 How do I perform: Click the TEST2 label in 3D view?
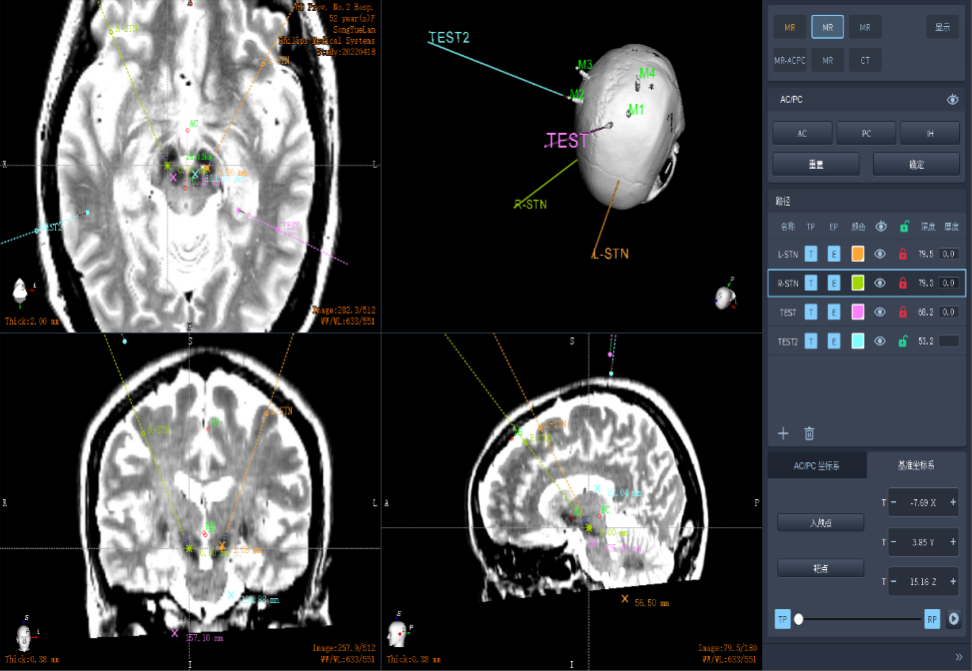pos(449,38)
